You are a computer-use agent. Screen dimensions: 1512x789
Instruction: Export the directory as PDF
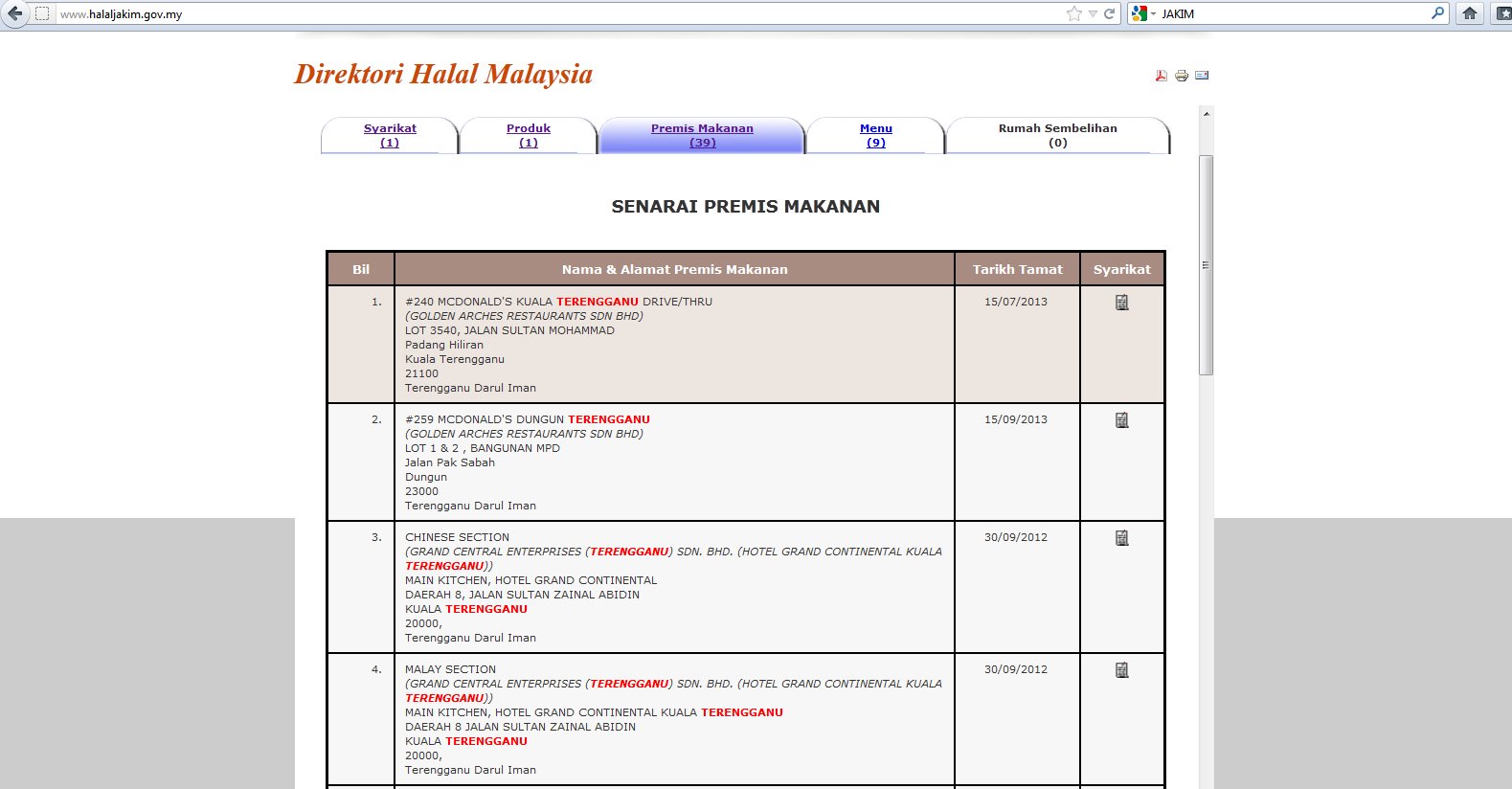tap(1162, 76)
